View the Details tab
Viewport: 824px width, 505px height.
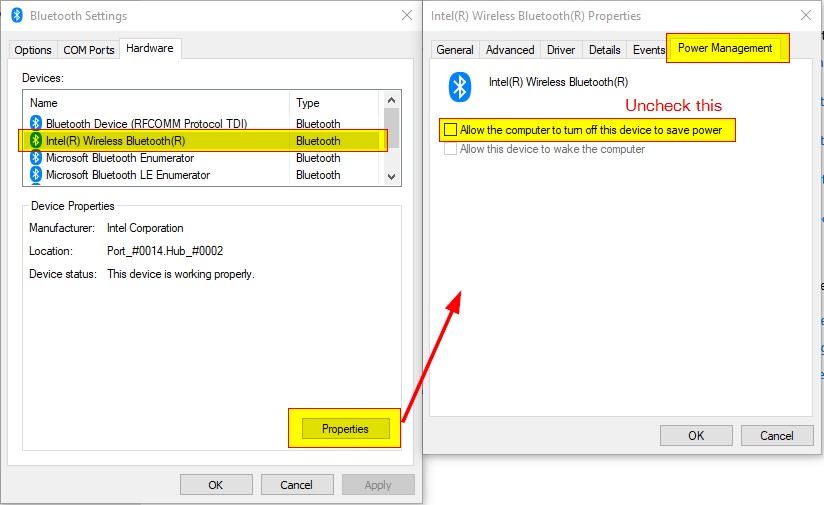[x=604, y=50]
